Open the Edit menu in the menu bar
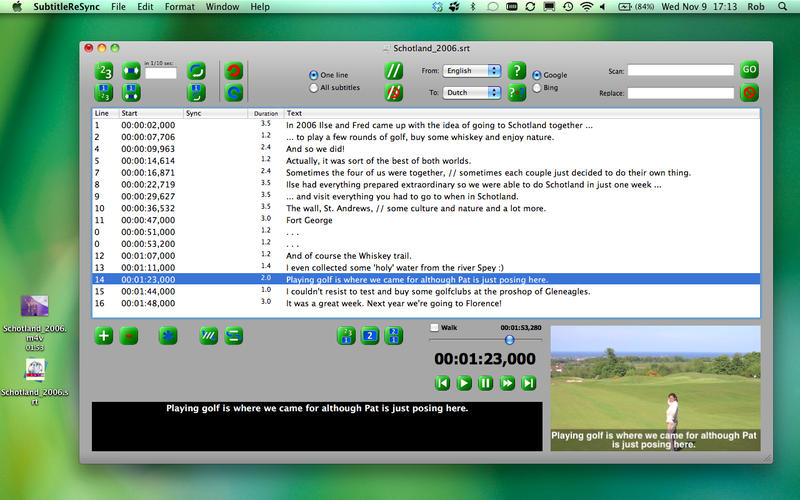800x500 pixels. 146,7
